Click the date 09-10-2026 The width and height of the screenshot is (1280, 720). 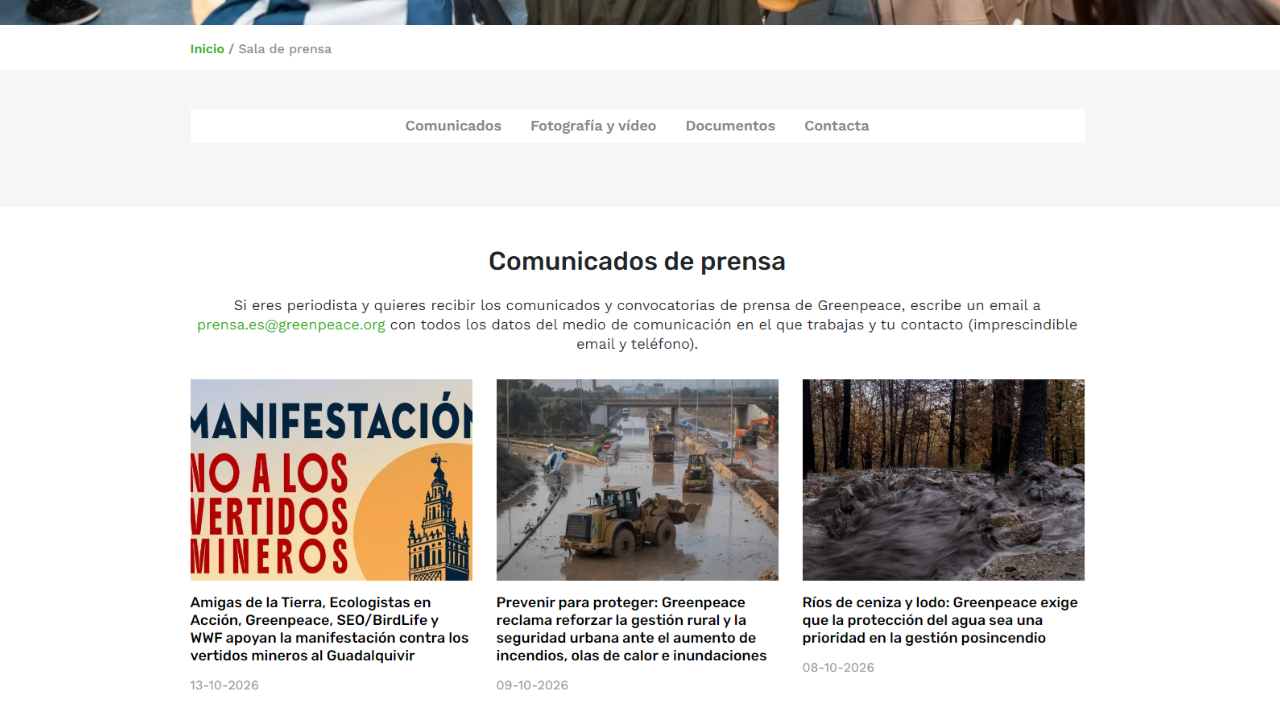[x=532, y=686]
